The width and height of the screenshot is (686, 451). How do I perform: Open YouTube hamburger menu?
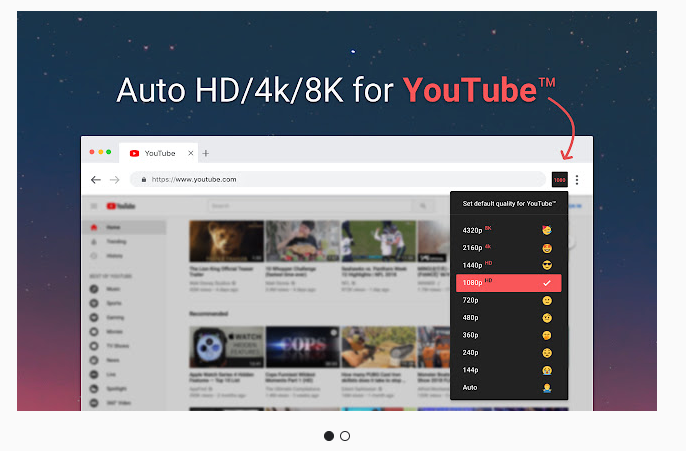tap(94, 206)
